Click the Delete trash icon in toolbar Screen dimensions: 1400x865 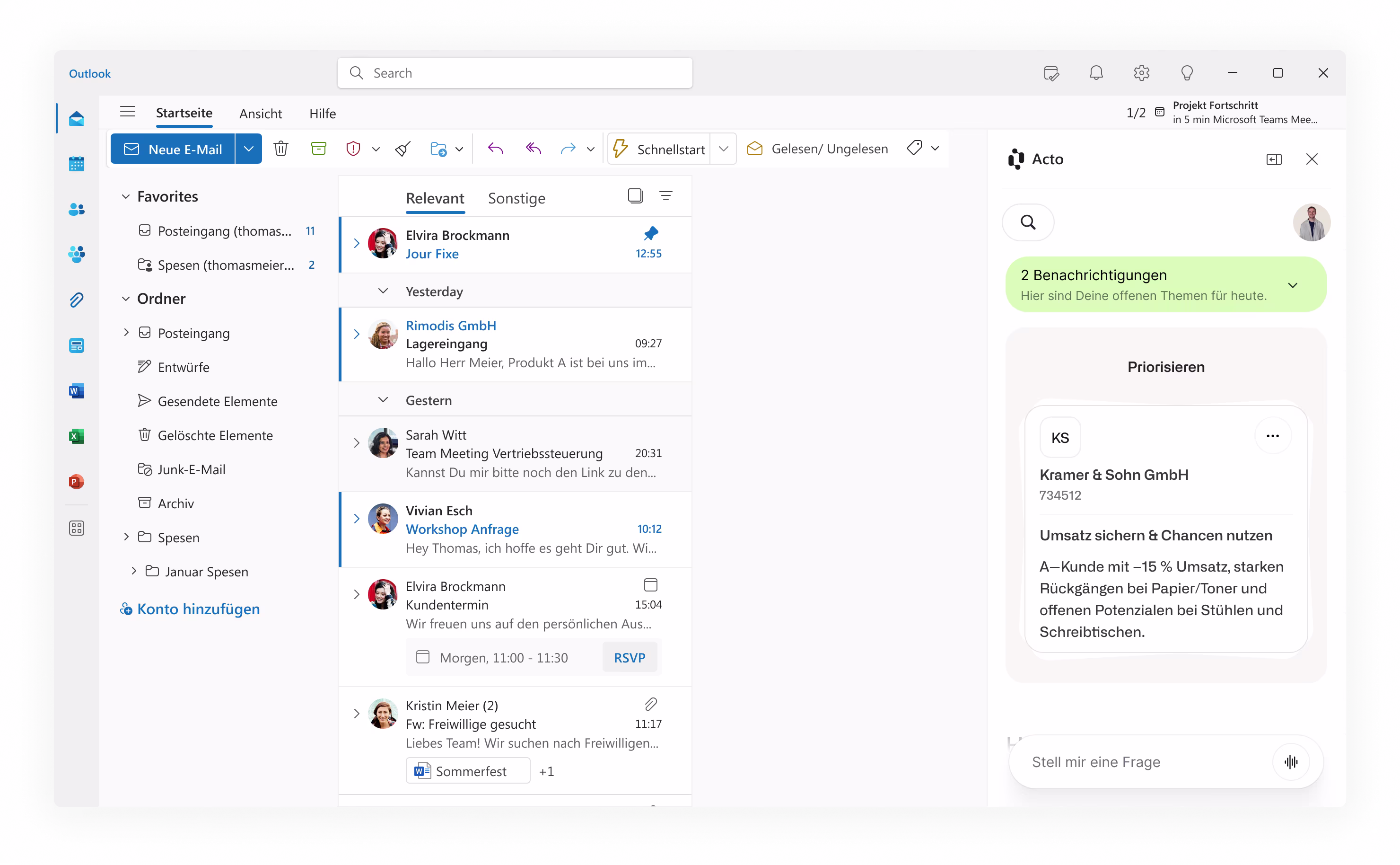(x=280, y=149)
